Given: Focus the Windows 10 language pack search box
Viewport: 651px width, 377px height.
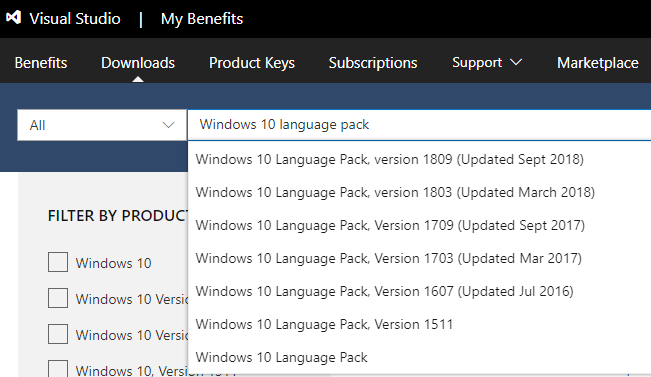Looking at the screenshot, I should click(419, 125).
